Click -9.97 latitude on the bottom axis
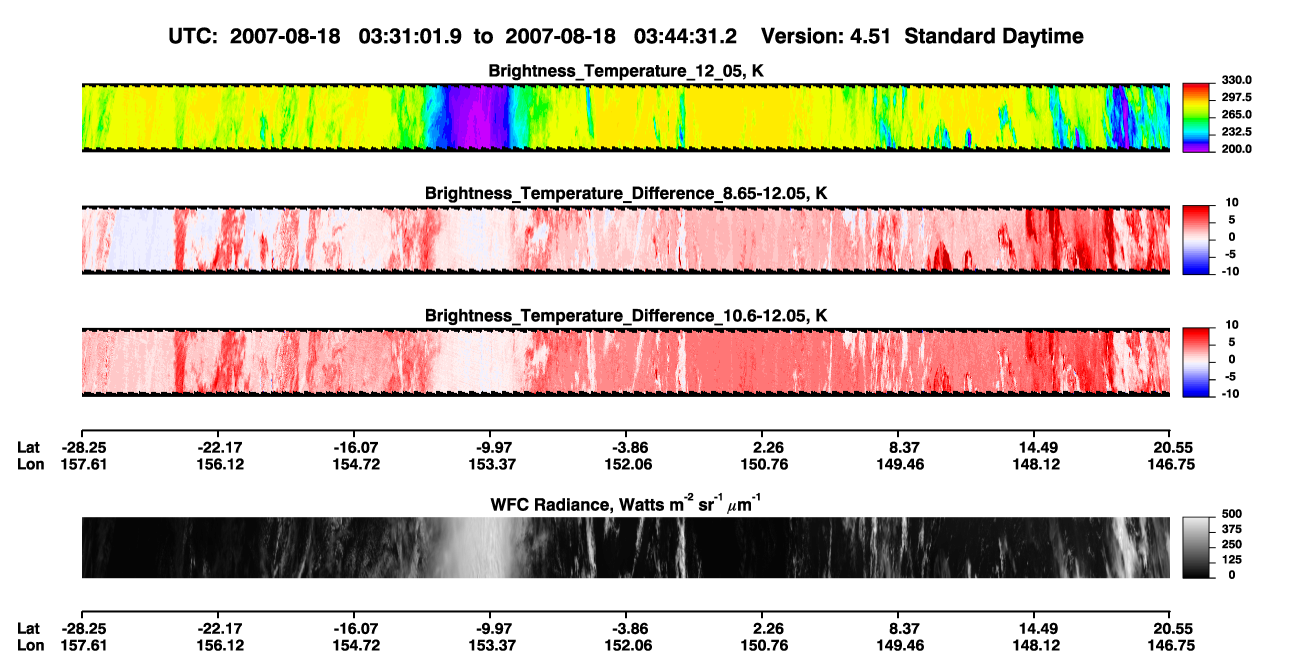 click(x=489, y=629)
